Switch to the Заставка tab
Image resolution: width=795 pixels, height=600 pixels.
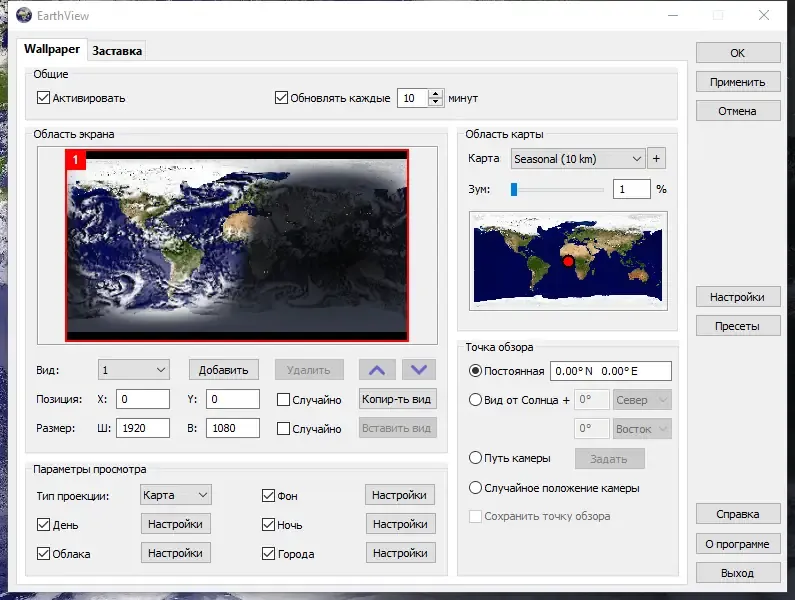click(117, 50)
